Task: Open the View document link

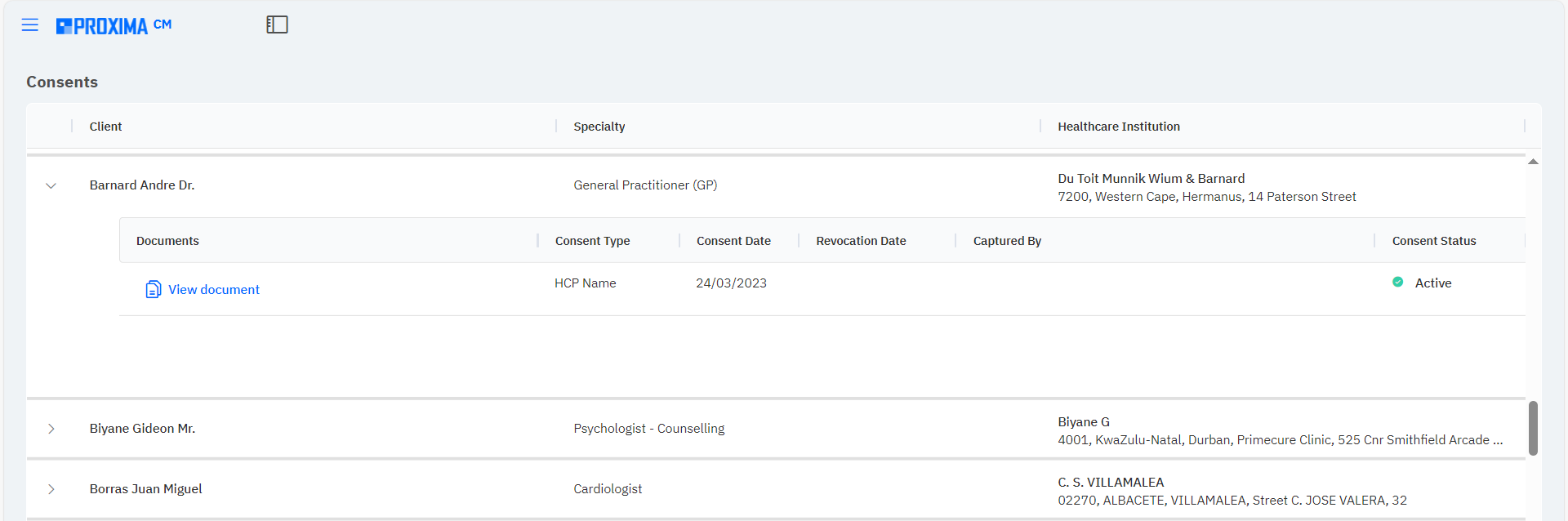Action: pos(214,290)
